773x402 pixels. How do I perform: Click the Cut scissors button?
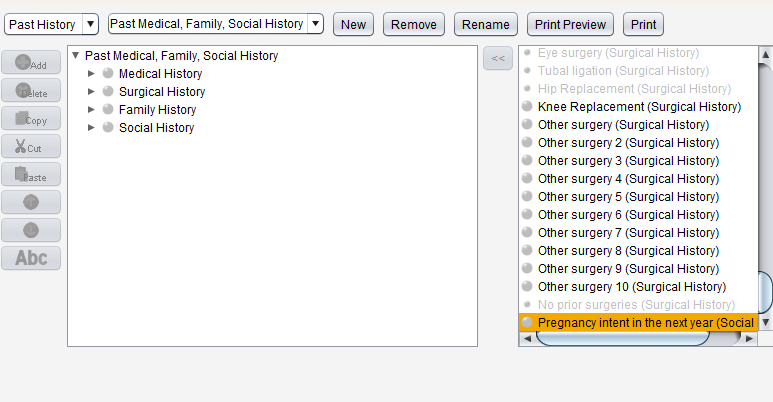click(x=31, y=147)
